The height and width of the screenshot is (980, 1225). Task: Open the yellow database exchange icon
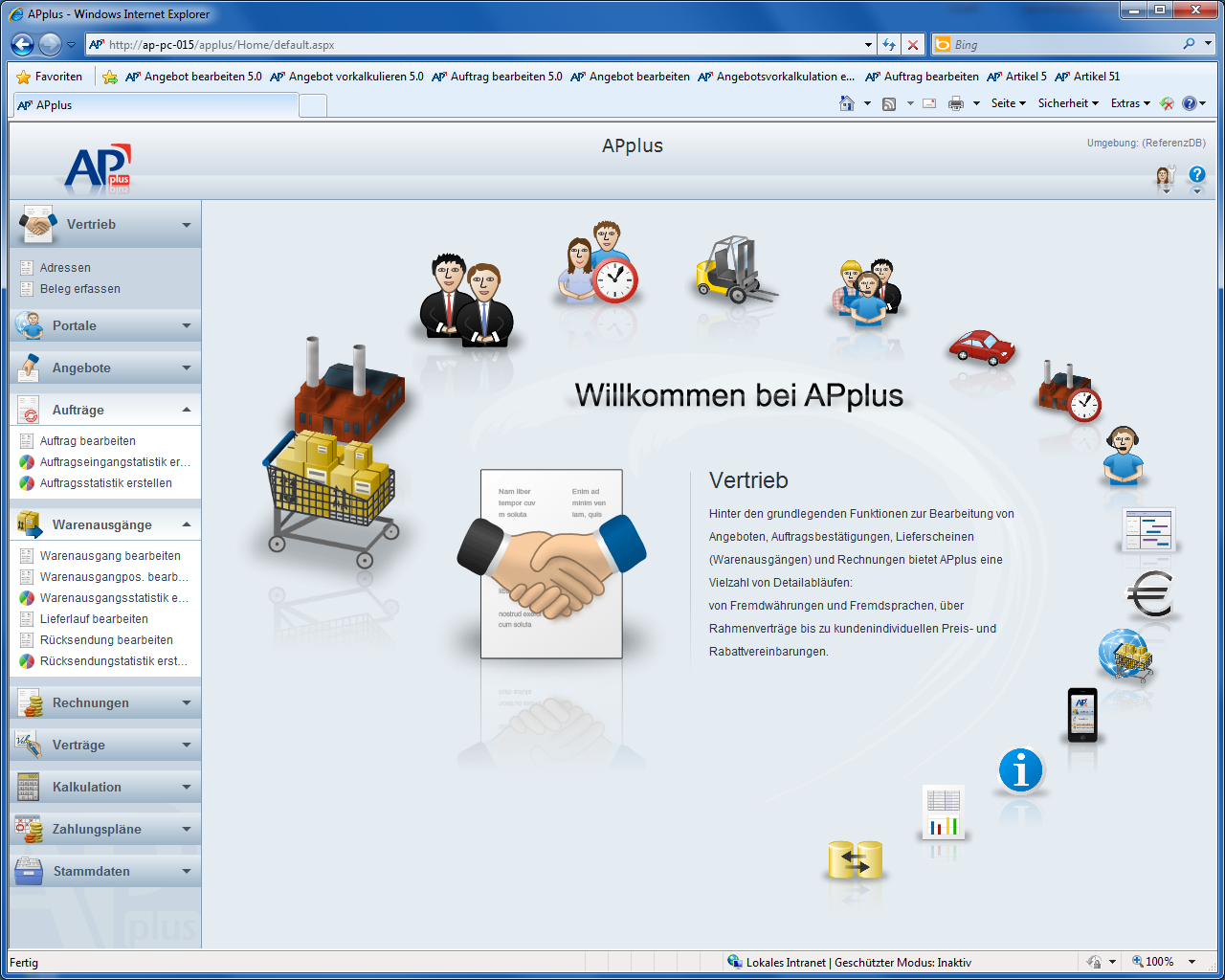pos(854,859)
